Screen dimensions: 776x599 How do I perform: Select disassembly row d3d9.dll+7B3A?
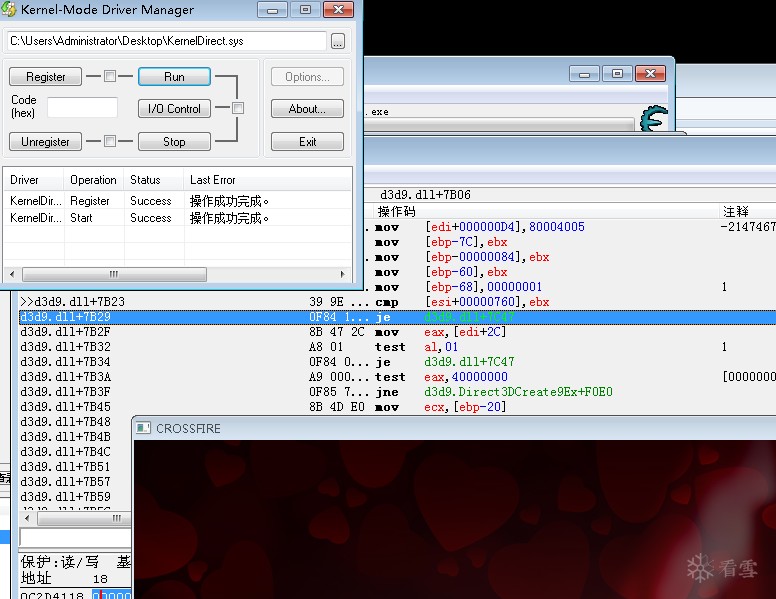[397, 377]
